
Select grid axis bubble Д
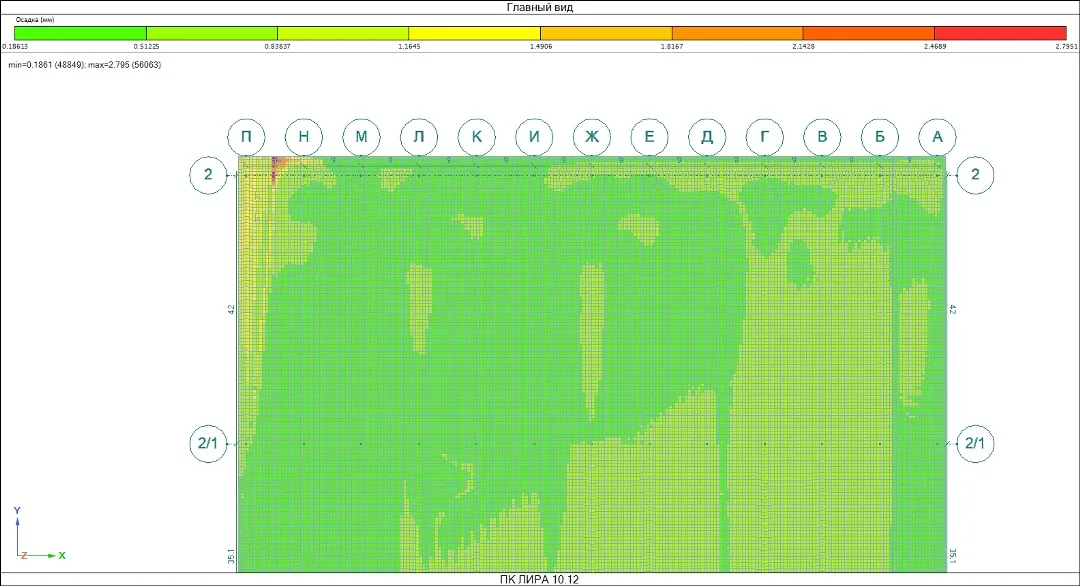click(x=707, y=136)
